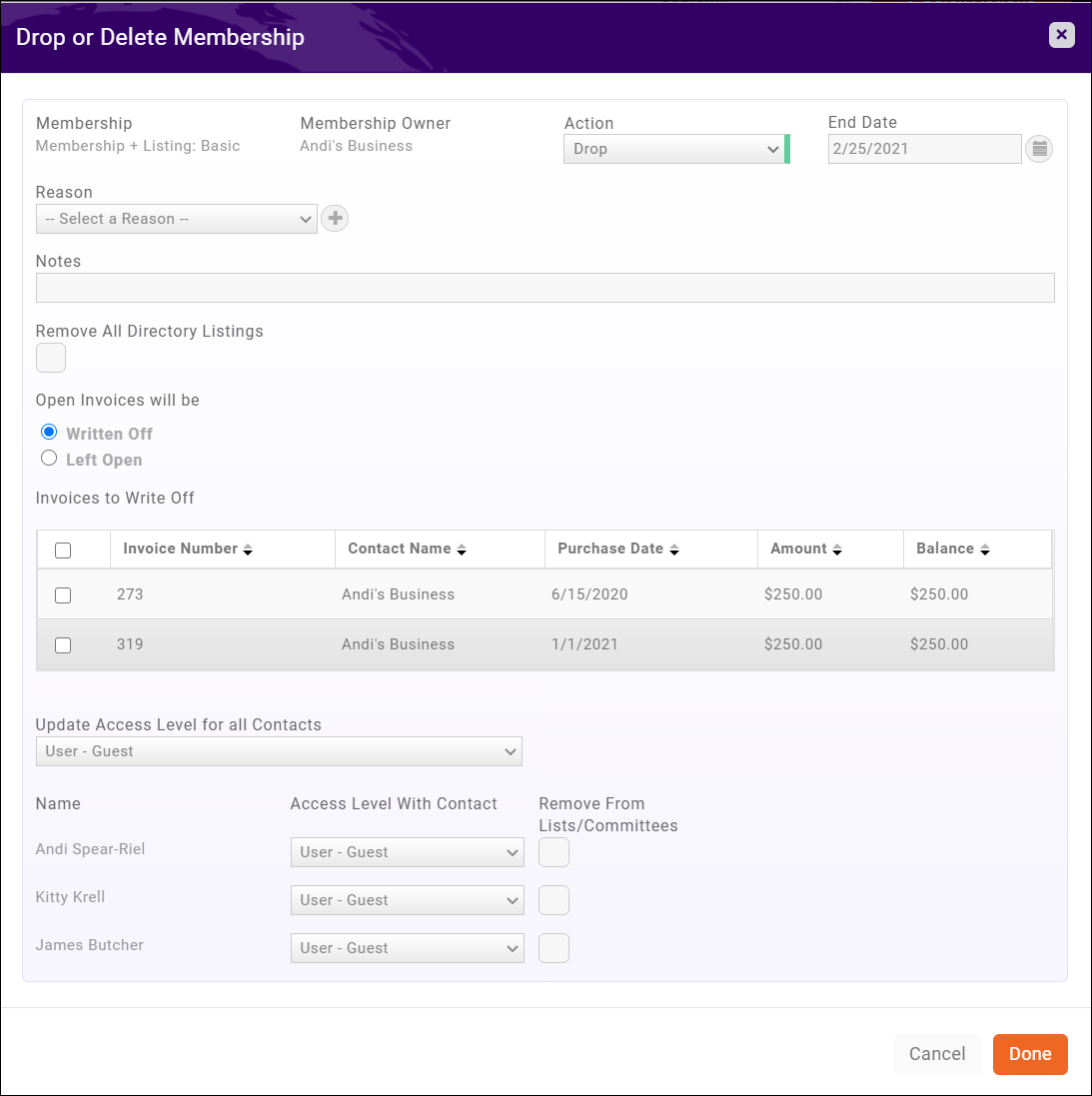Sort invoices by Contact Name
The height and width of the screenshot is (1096, 1092).
(x=461, y=548)
